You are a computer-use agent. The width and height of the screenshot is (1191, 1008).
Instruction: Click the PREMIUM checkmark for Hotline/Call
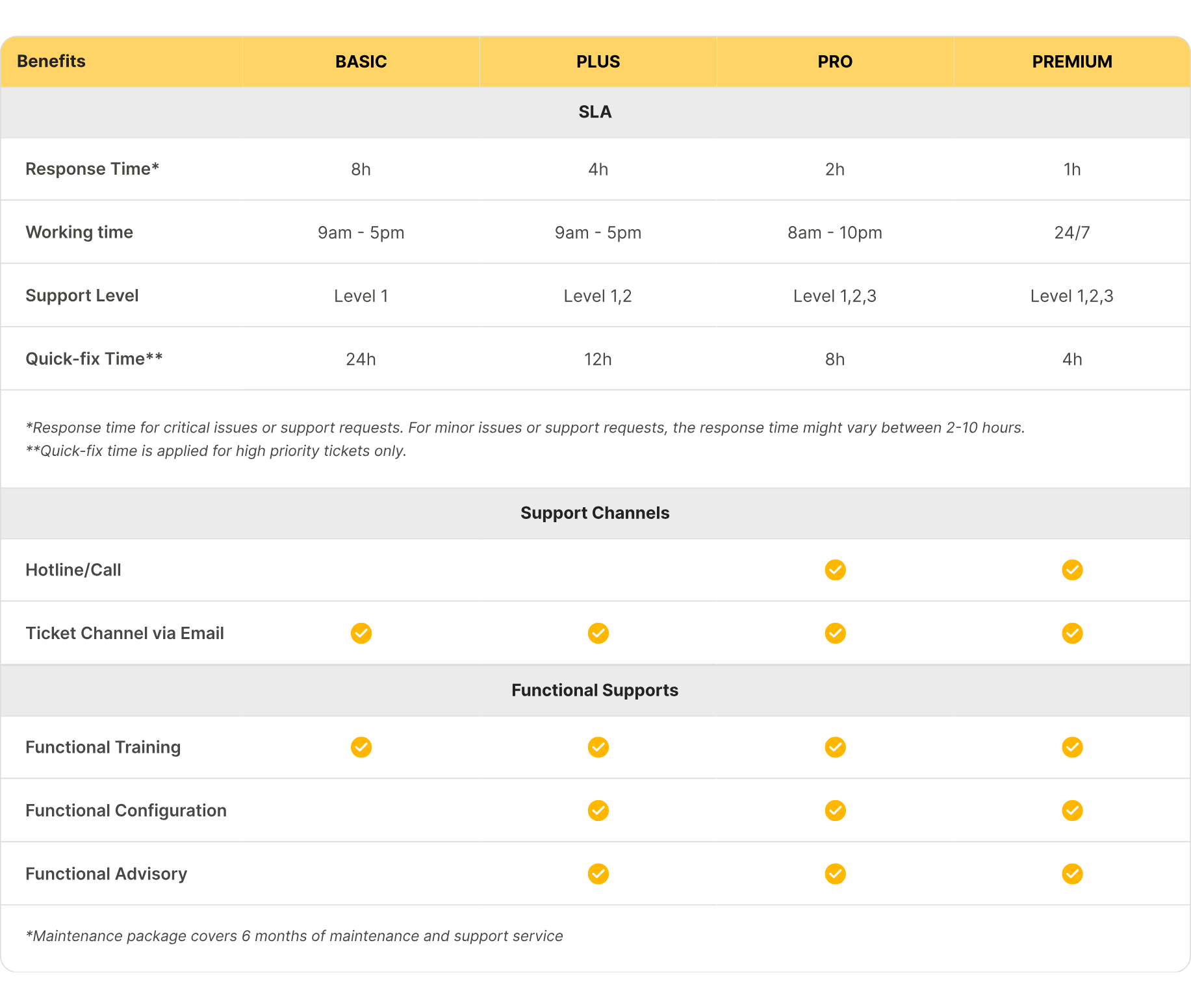(x=1072, y=570)
